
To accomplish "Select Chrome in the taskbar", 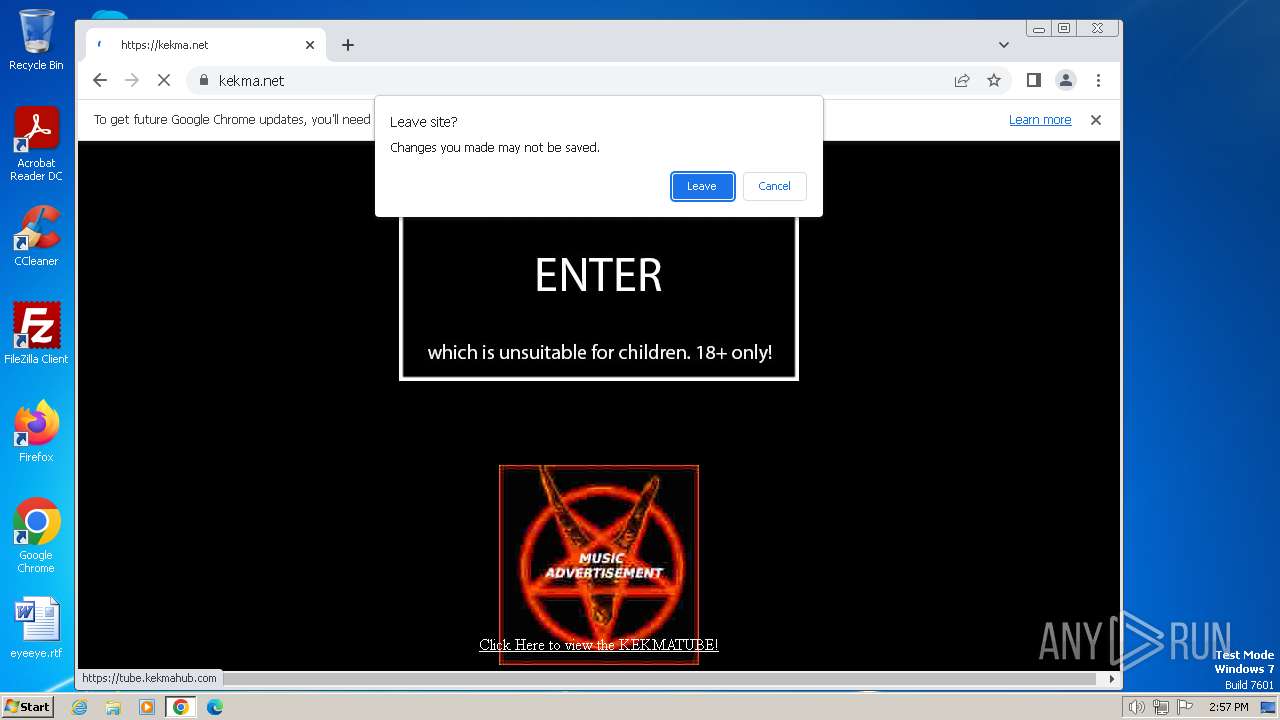I will pyautogui.click(x=181, y=707).
